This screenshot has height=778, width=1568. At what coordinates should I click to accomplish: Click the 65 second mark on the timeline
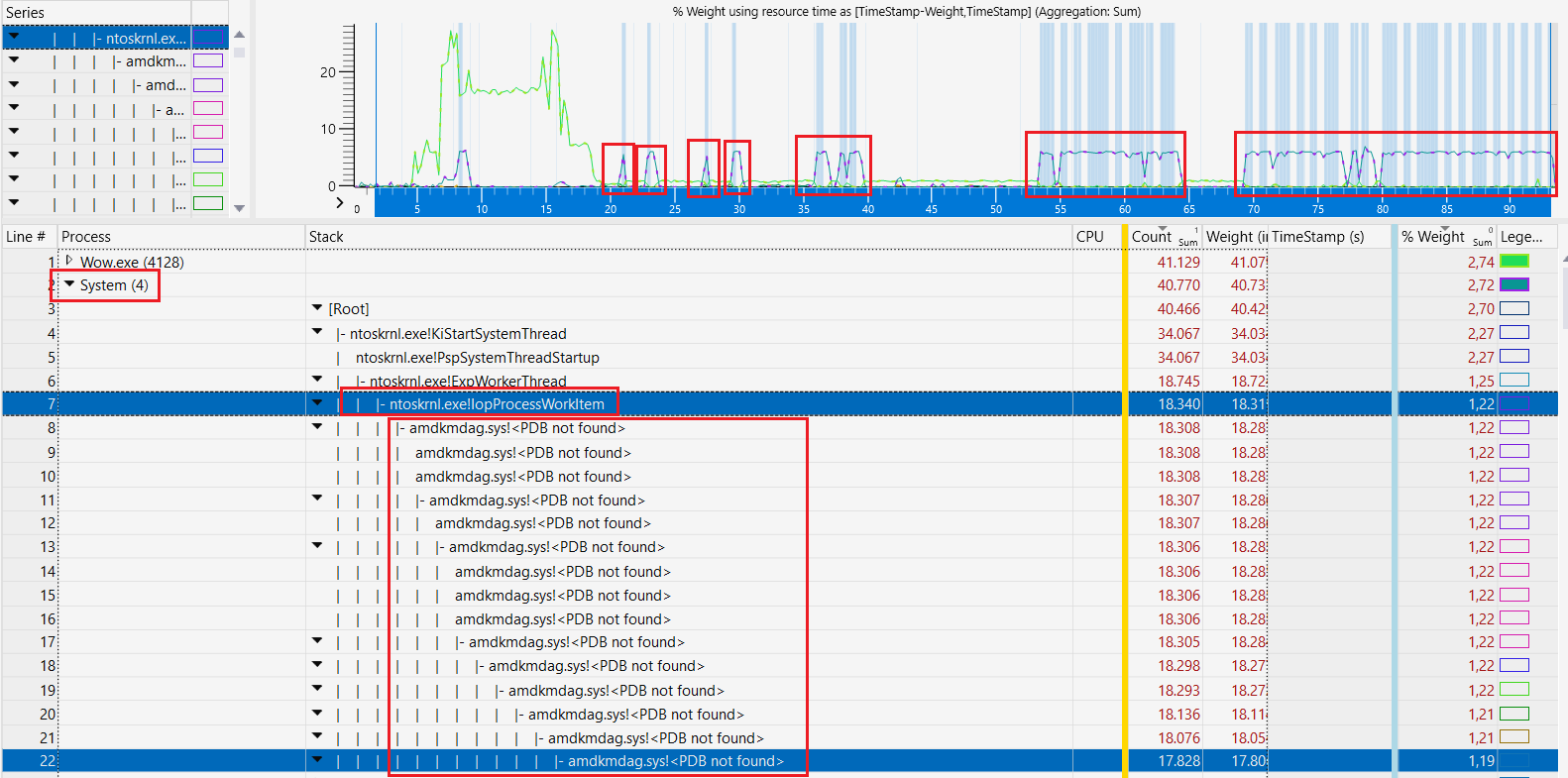1189,209
